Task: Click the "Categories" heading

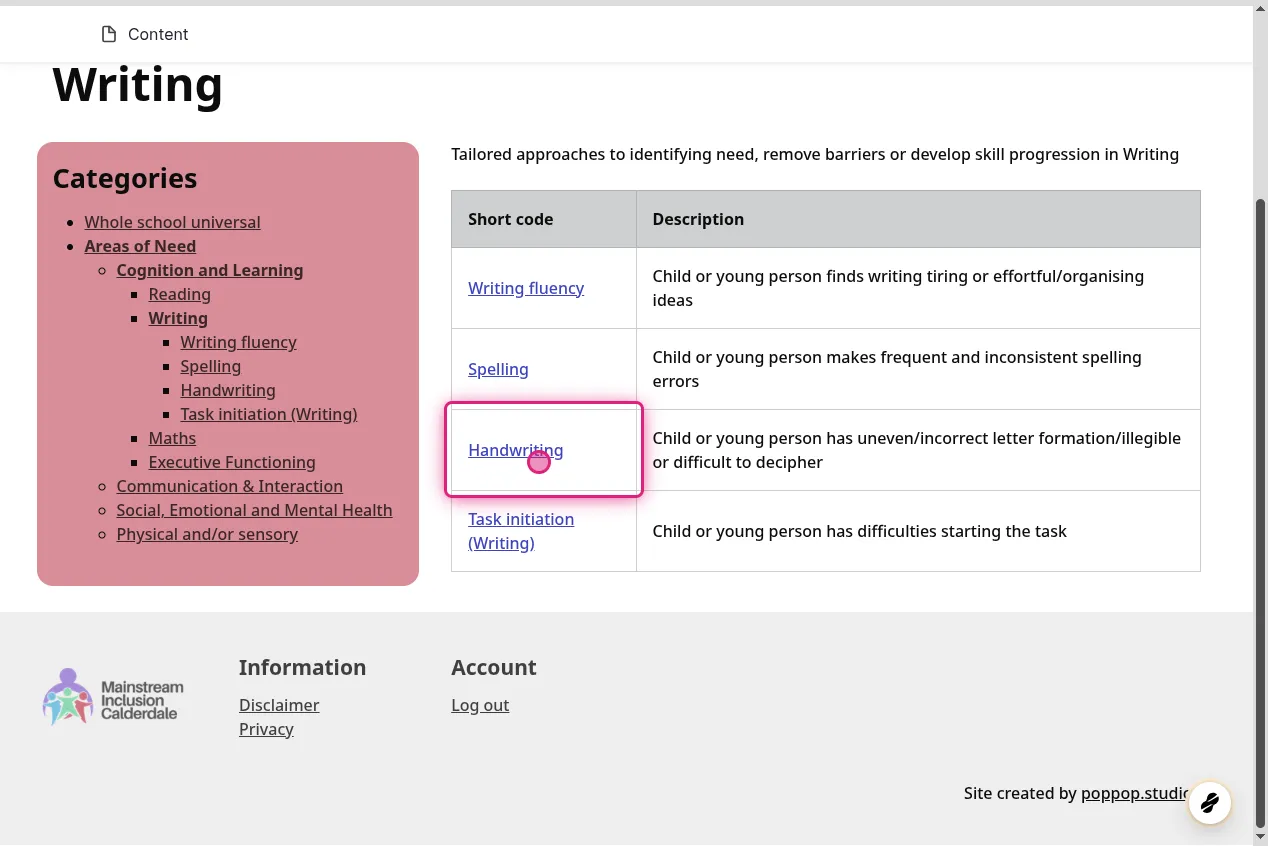Action: [x=125, y=178]
